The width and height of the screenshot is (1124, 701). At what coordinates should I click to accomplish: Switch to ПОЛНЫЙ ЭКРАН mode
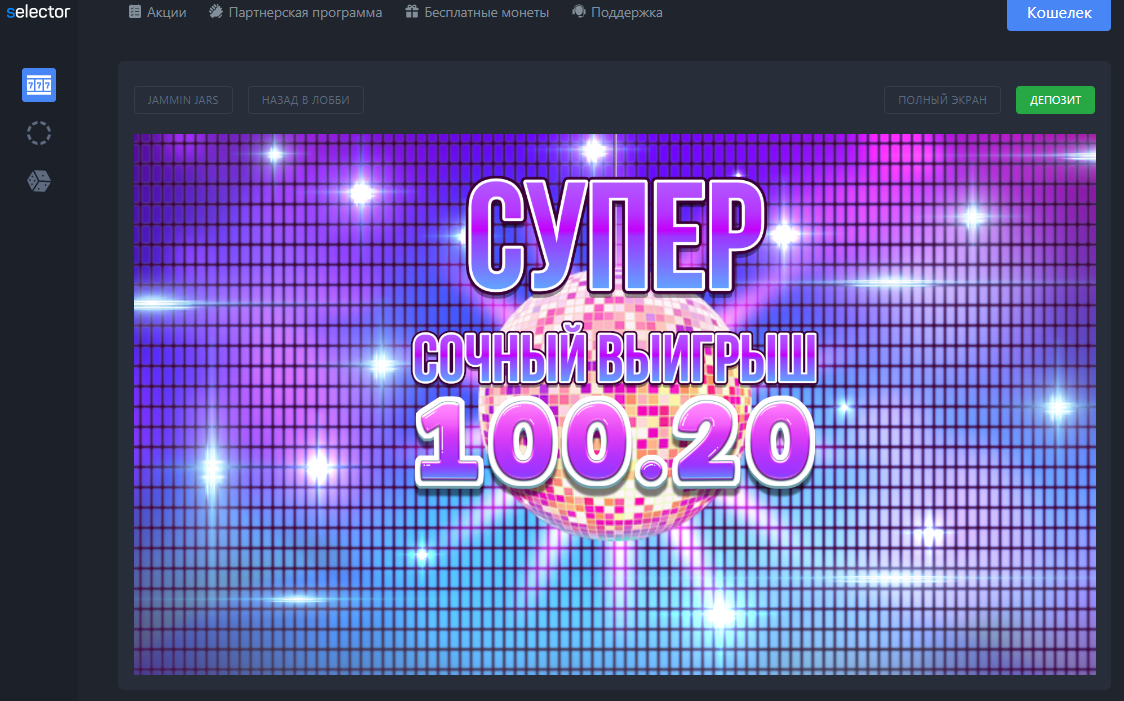(942, 100)
